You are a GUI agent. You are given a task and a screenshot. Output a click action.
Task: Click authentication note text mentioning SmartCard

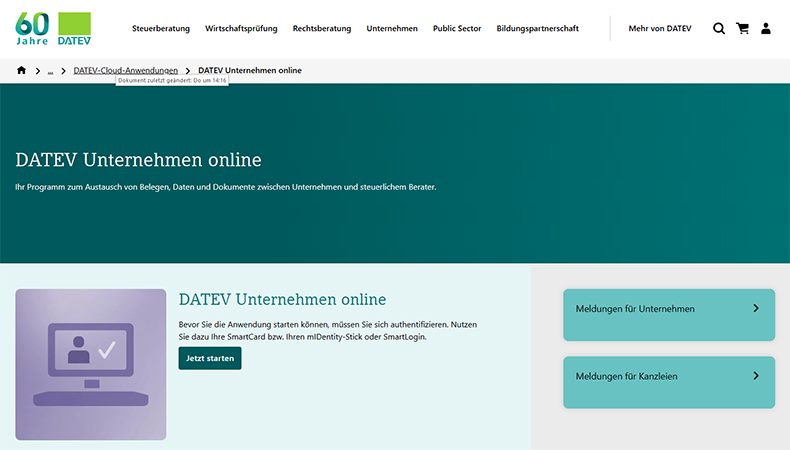(x=327, y=331)
